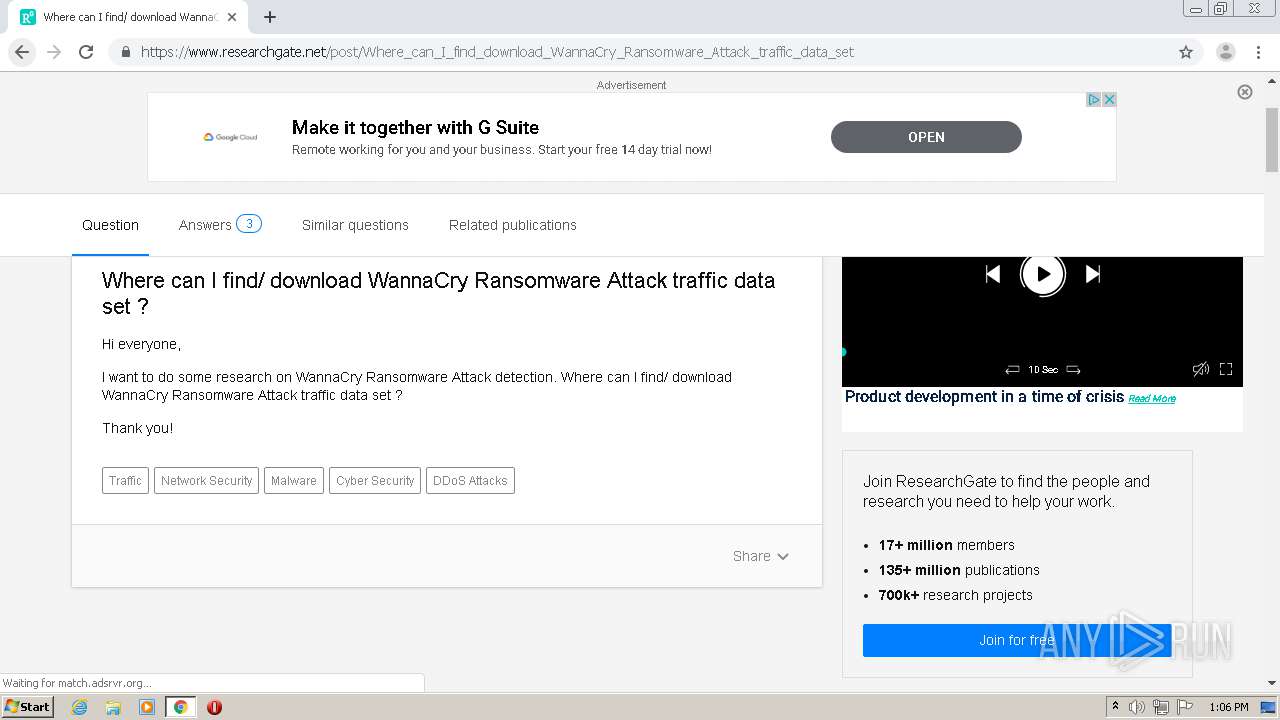Open the Related publications tab
This screenshot has height=720, width=1280.
513,225
